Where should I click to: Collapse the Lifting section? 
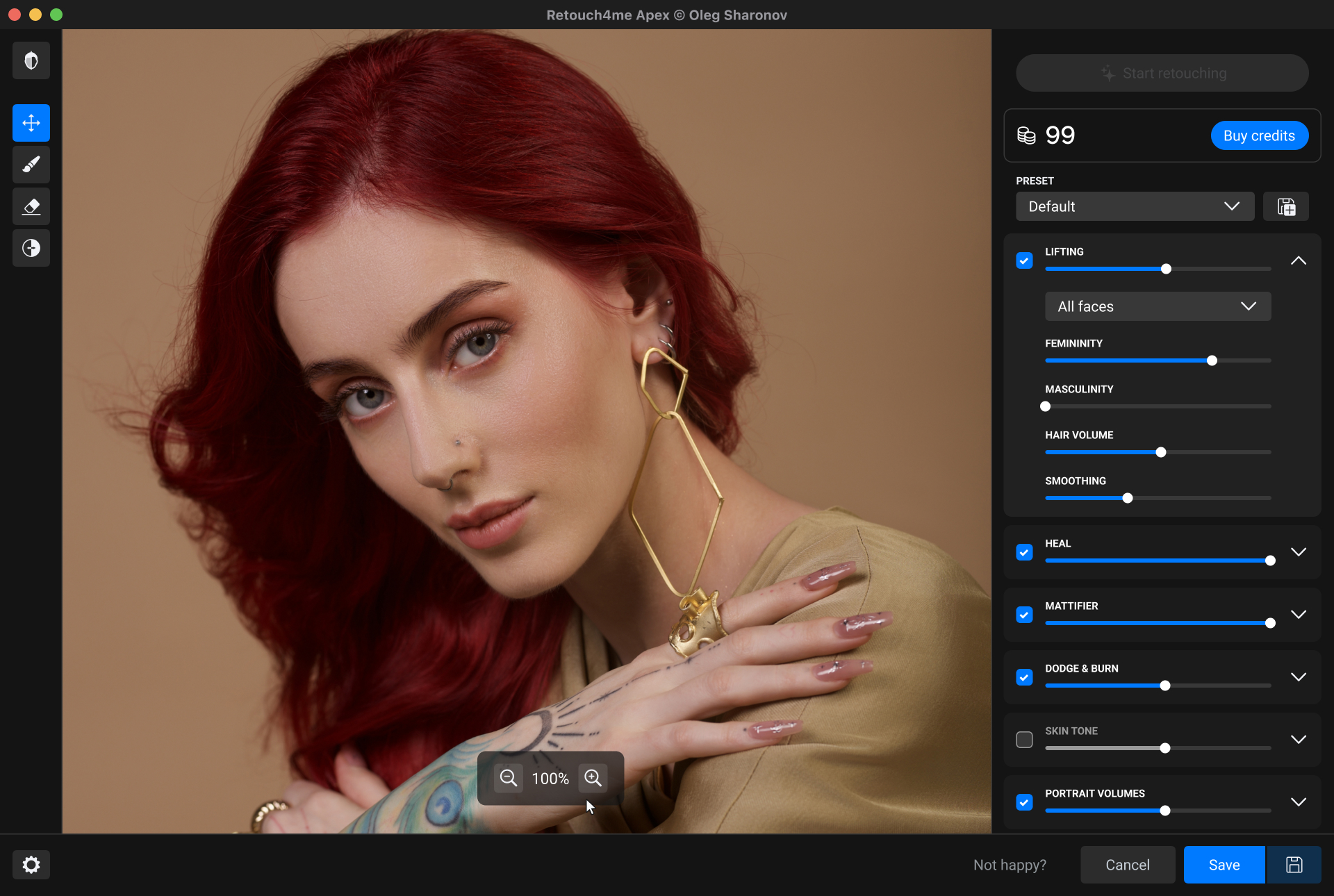[1298, 260]
